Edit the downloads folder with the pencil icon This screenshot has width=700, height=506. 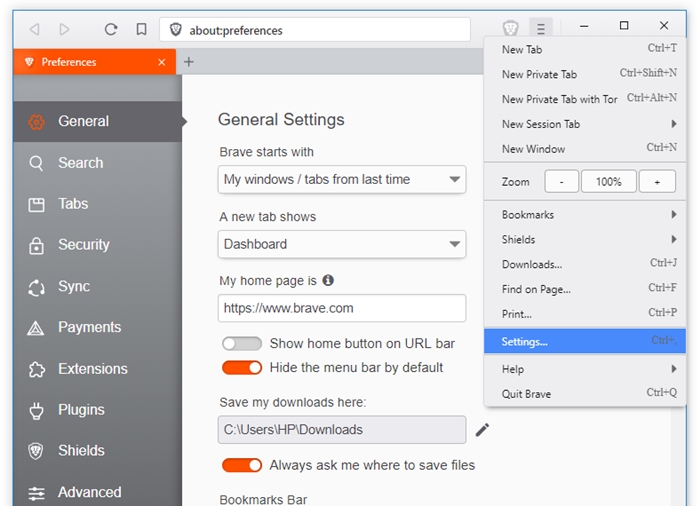point(482,430)
